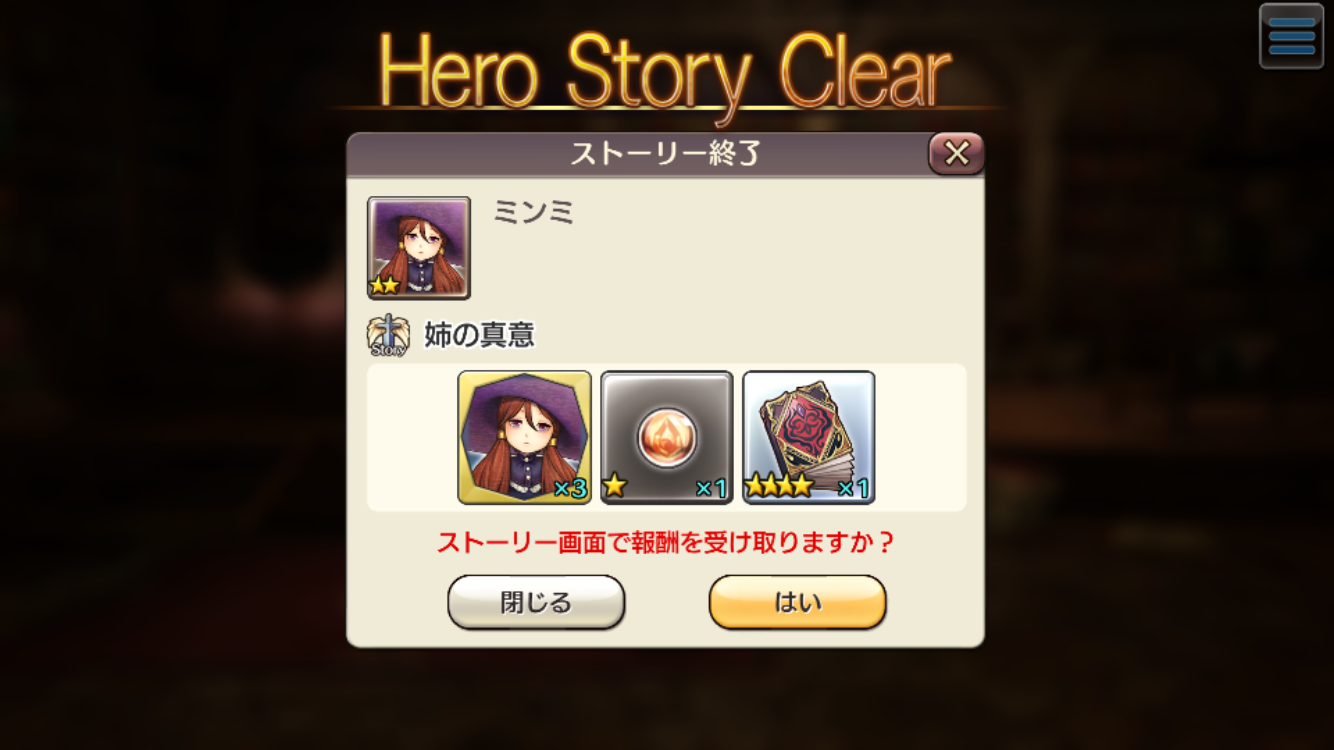Viewport: 1334px width, 750px height.
Task: Confirm with the はい button
Action: pos(798,602)
